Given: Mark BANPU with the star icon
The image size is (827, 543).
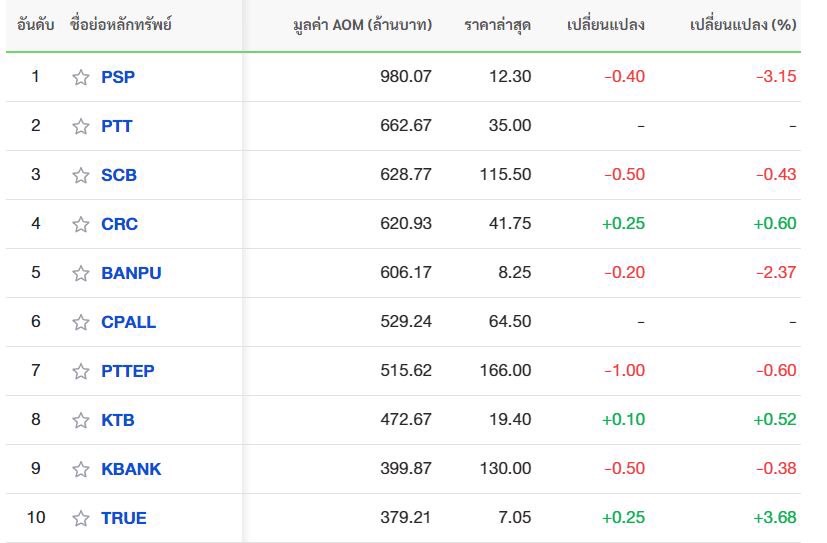Looking at the screenshot, I should (x=81, y=273).
